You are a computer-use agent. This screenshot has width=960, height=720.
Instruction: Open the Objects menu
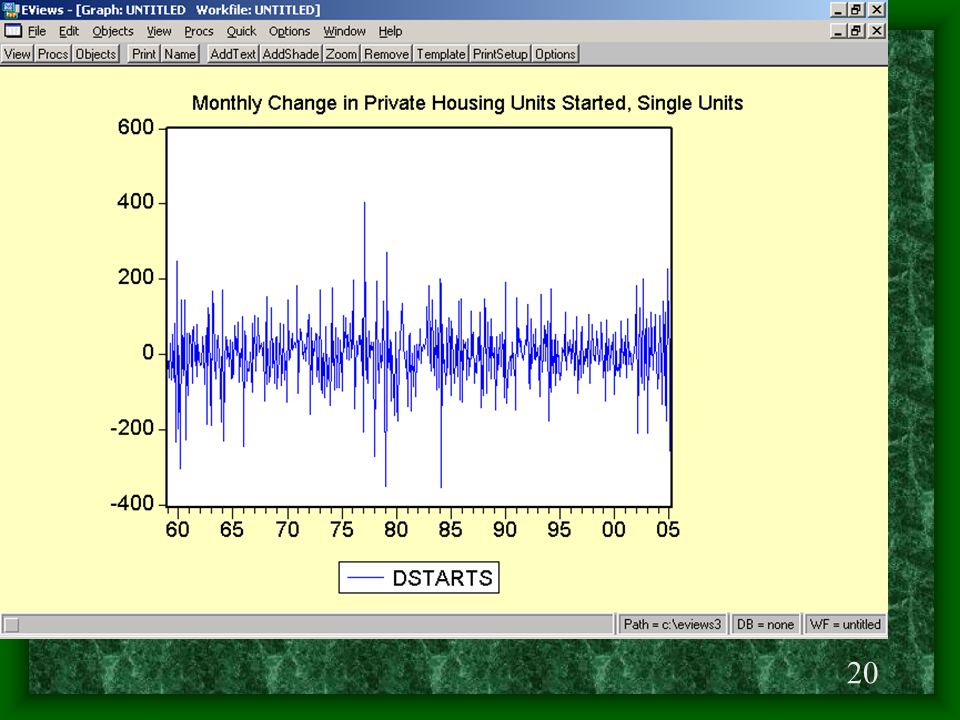click(x=113, y=31)
